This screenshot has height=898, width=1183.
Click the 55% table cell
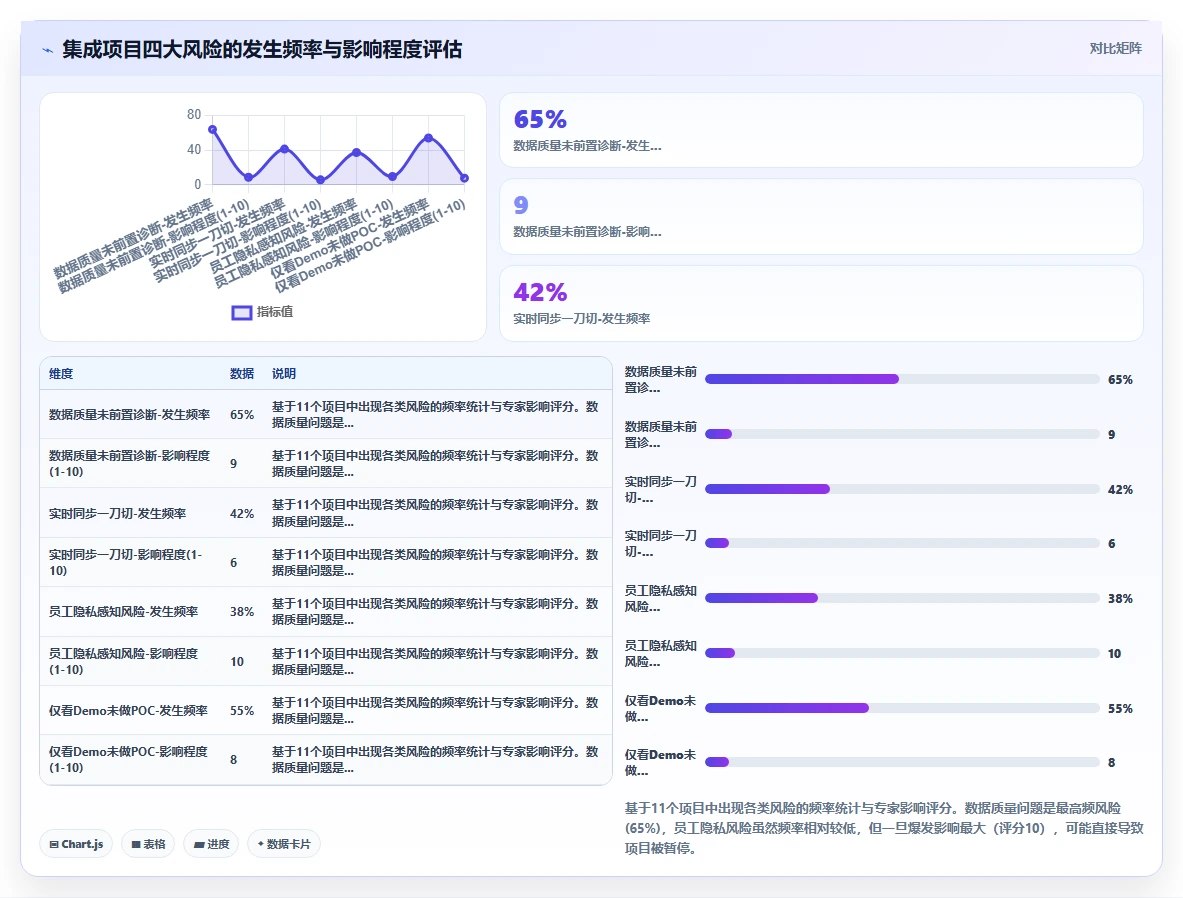tap(242, 710)
